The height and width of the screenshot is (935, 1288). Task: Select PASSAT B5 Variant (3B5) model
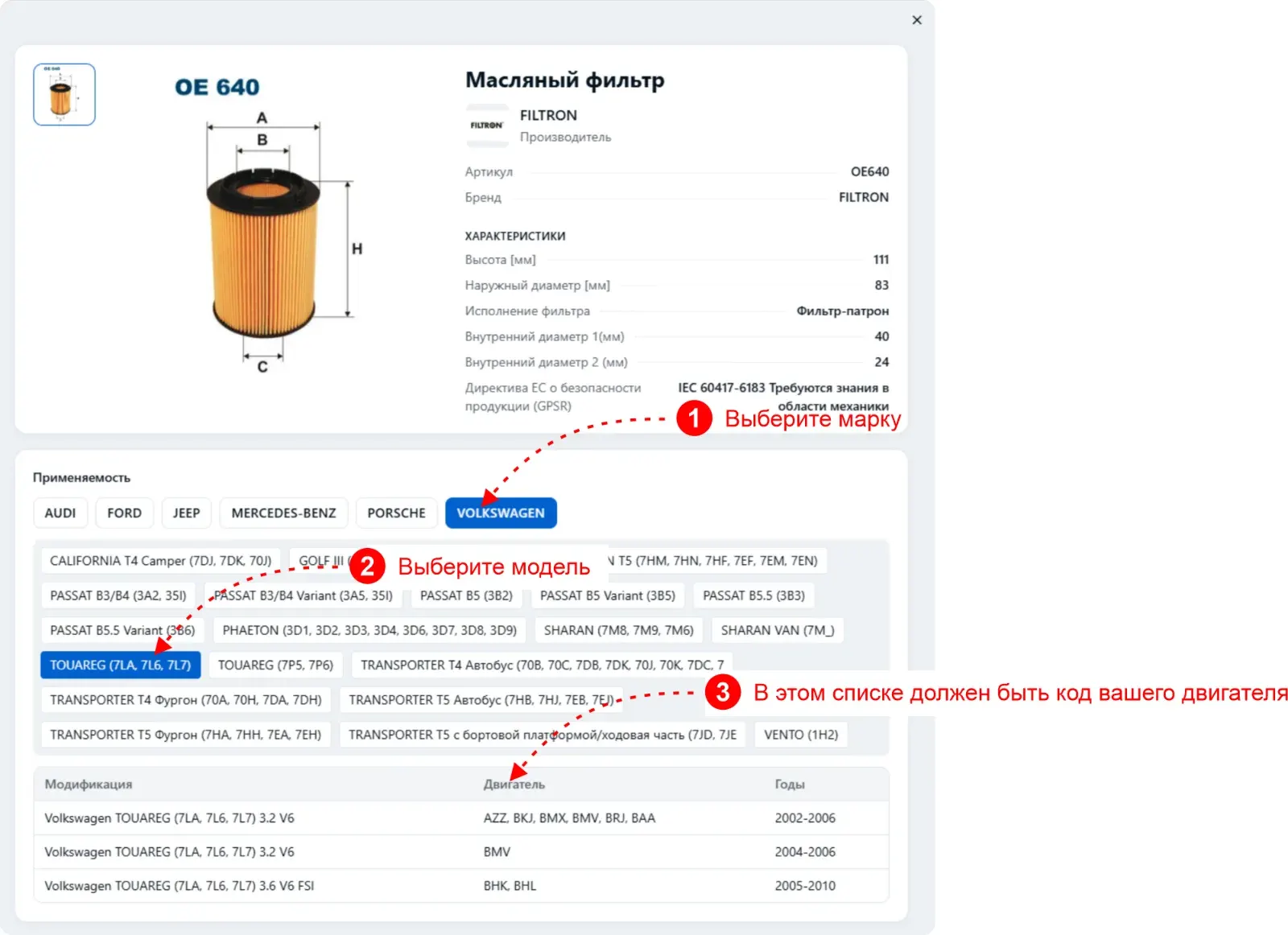click(x=608, y=595)
